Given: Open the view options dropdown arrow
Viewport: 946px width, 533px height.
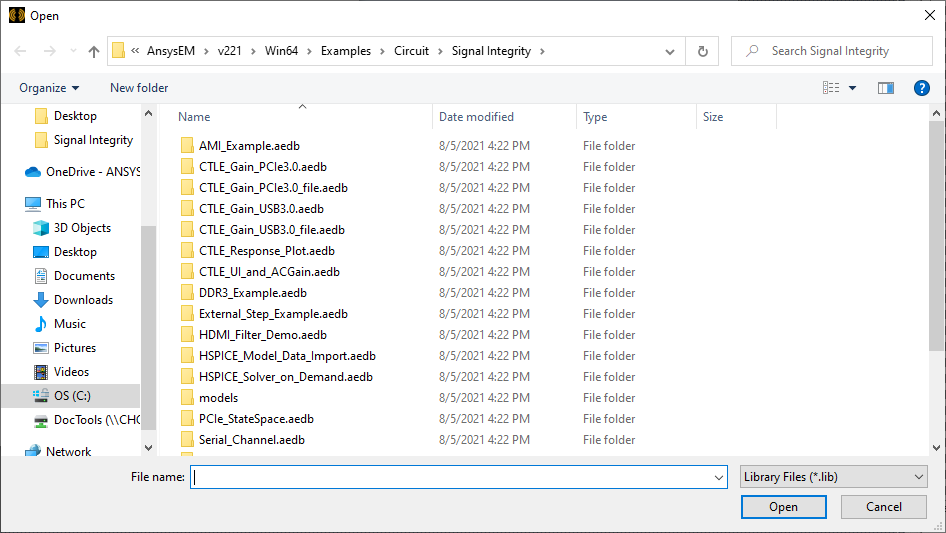Looking at the screenshot, I should pos(853,88).
